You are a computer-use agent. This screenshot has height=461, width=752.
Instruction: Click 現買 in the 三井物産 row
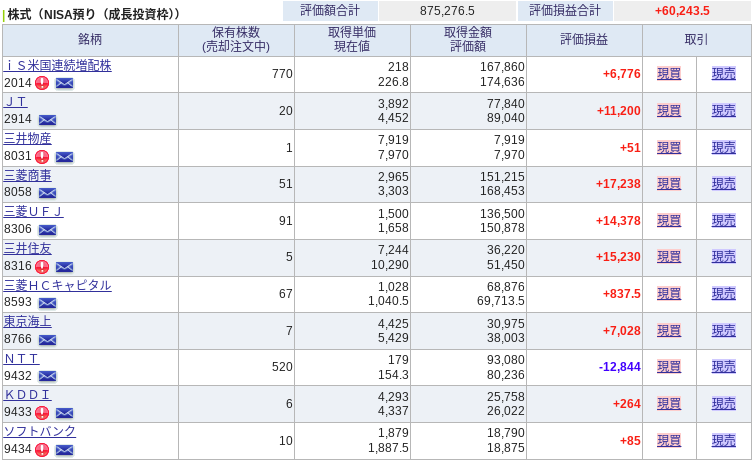pos(669,148)
